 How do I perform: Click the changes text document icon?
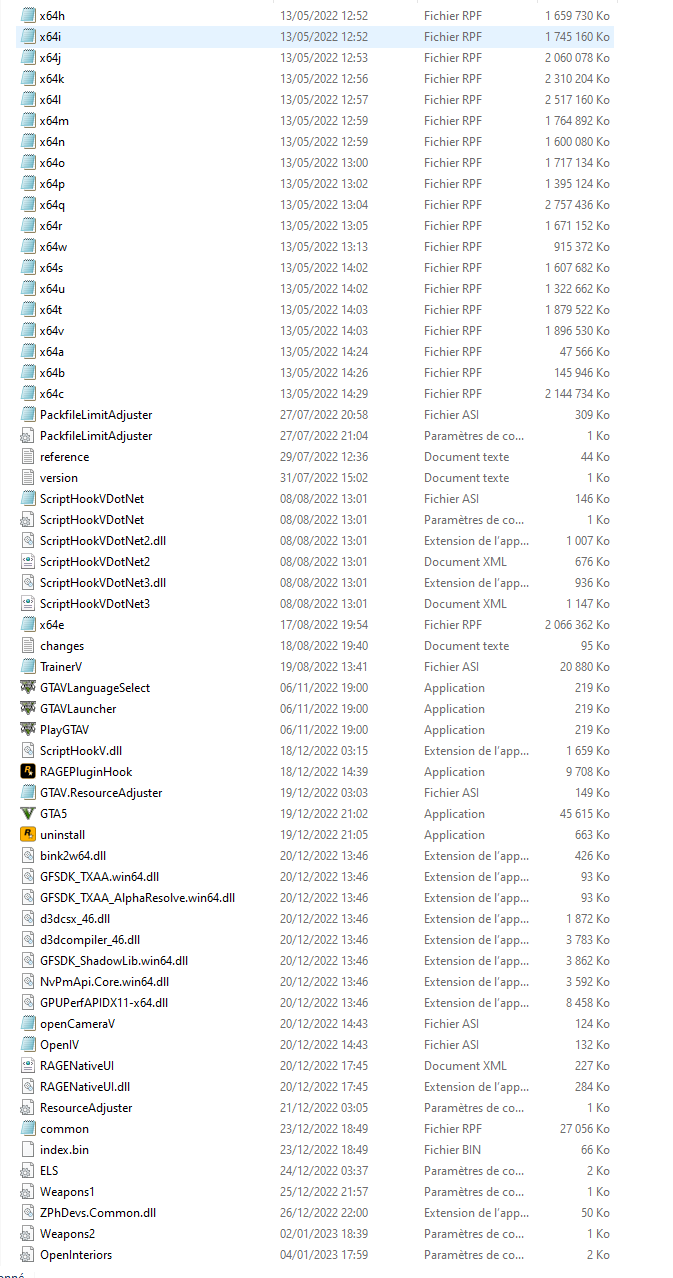point(28,645)
